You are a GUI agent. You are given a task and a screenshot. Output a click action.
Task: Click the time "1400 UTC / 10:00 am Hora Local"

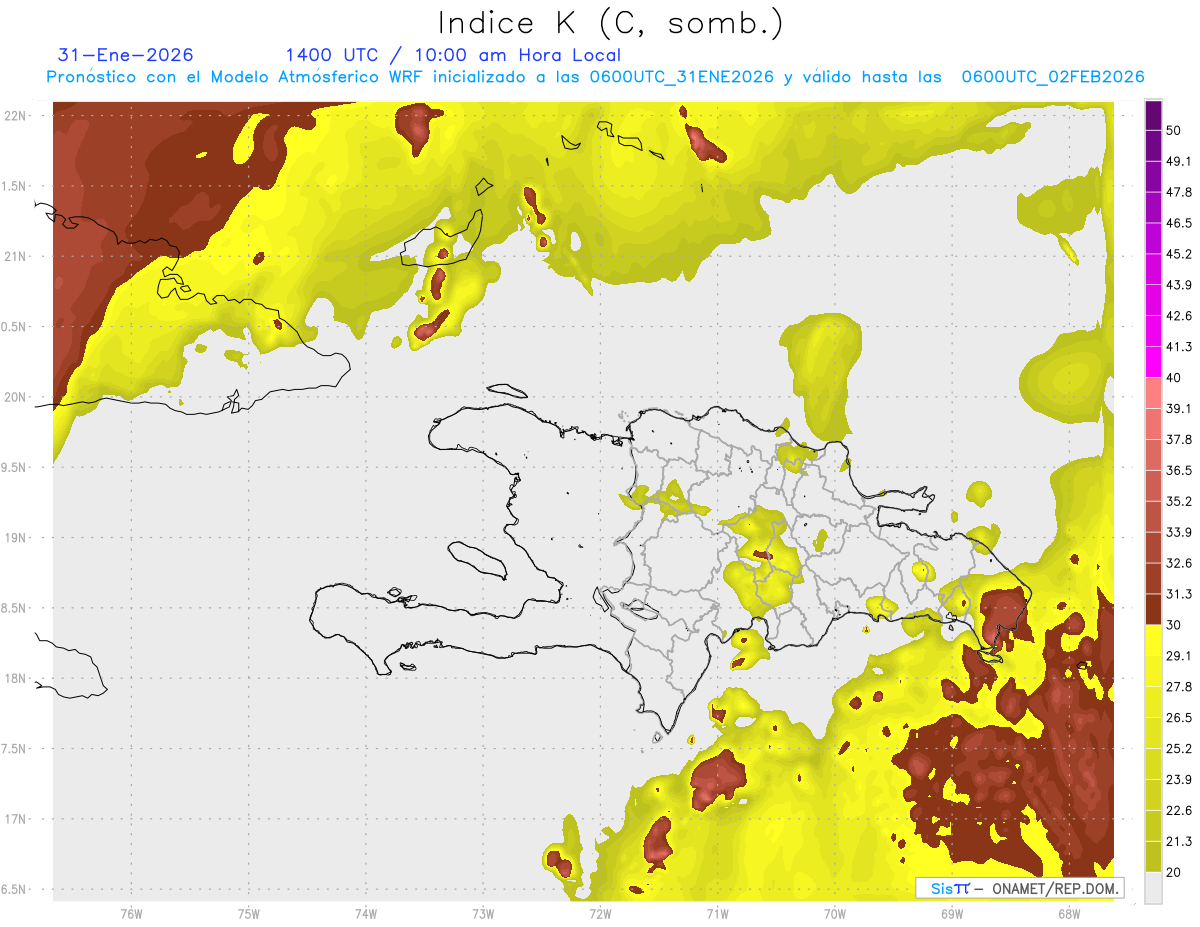[x=453, y=55]
